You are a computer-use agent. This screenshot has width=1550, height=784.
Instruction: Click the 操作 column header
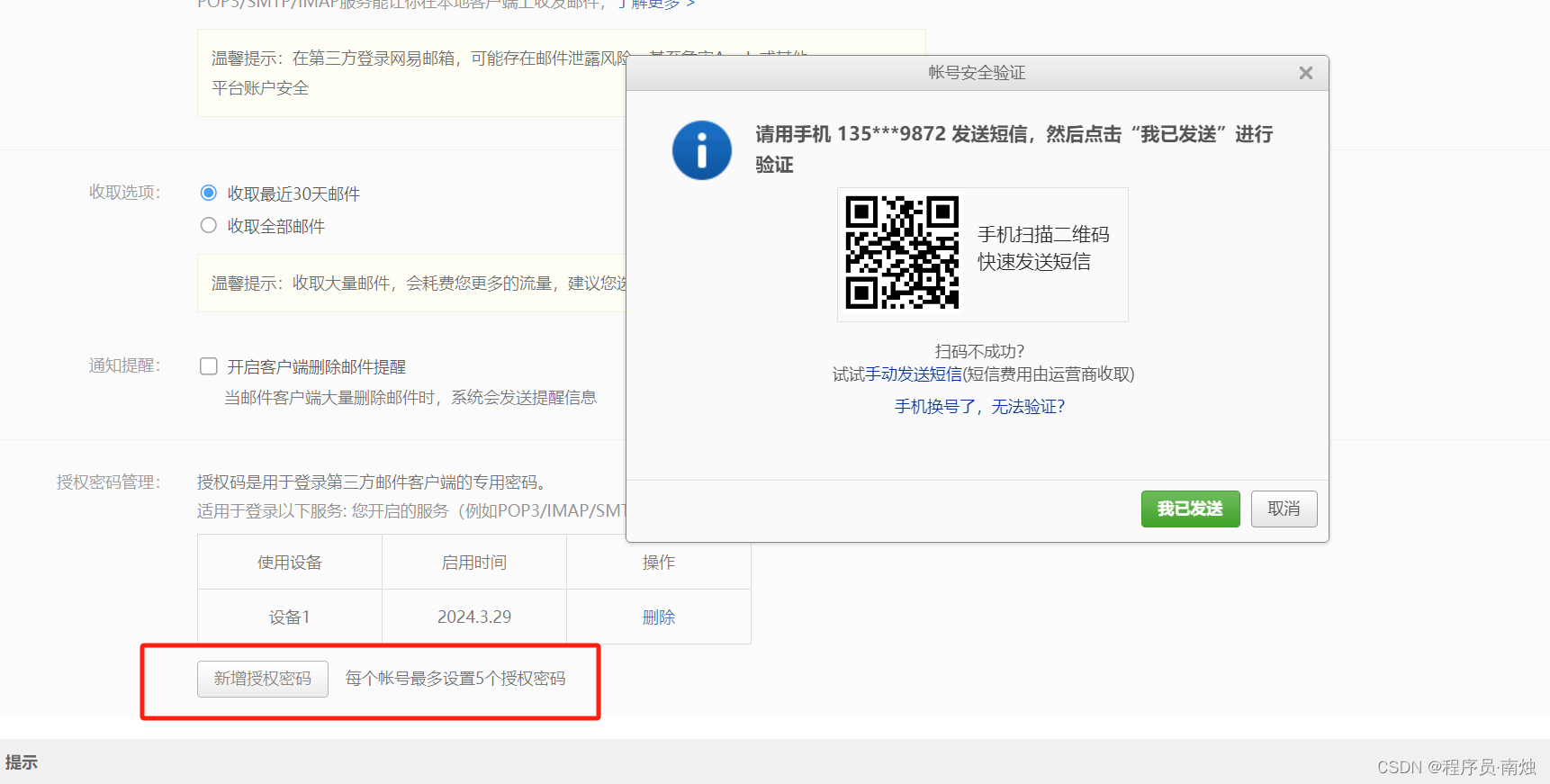659,563
